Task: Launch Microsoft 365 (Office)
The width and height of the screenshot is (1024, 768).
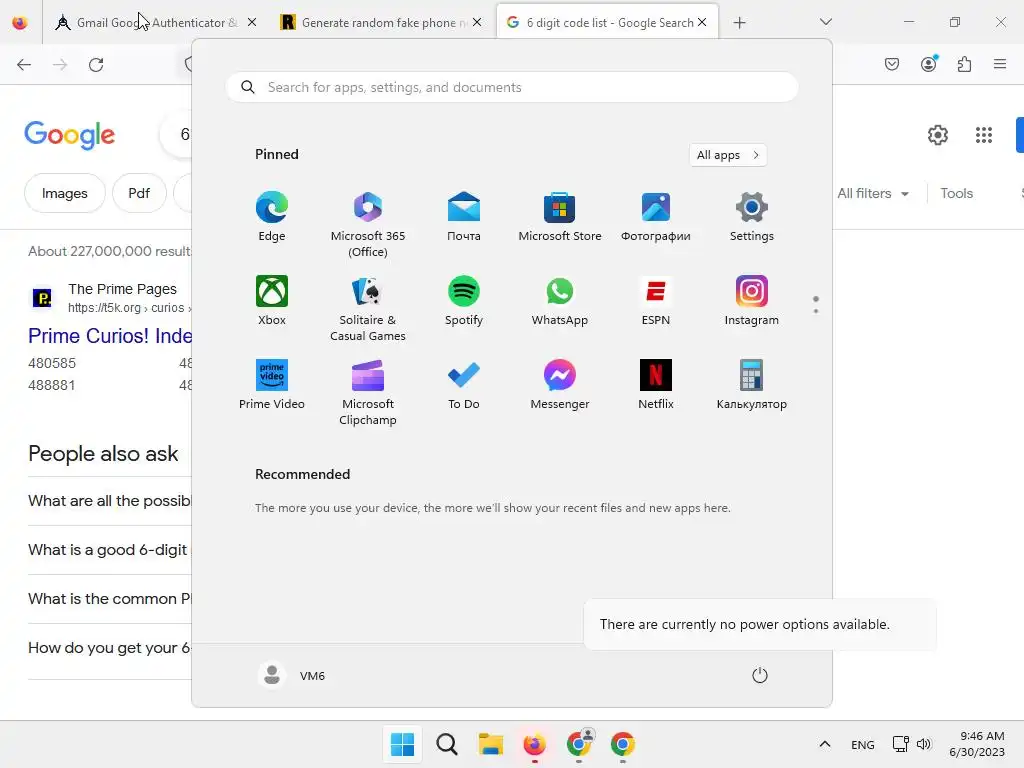Action: (368, 225)
